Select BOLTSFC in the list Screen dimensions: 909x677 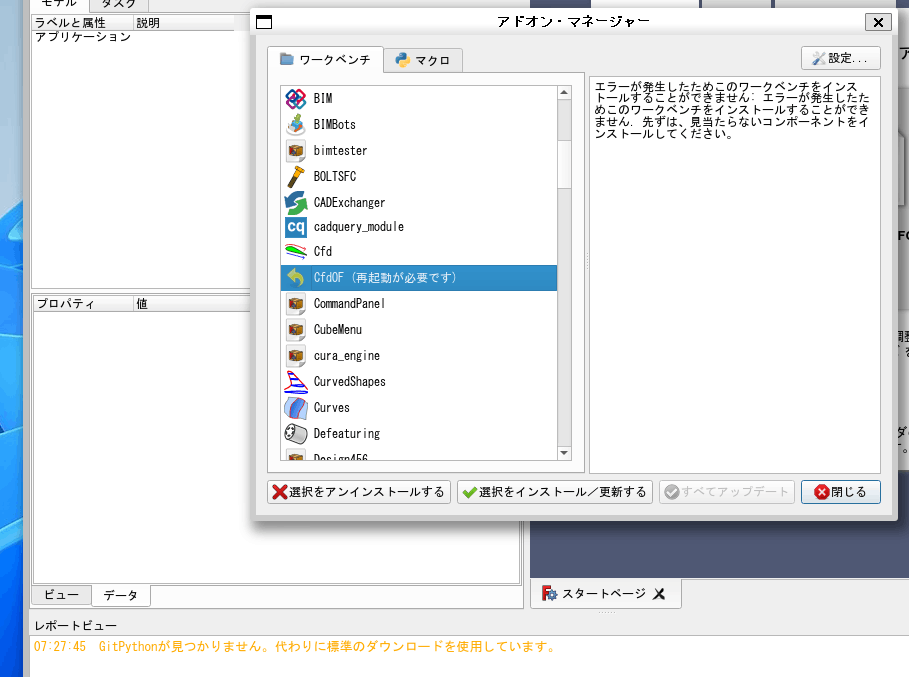tap(419, 176)
